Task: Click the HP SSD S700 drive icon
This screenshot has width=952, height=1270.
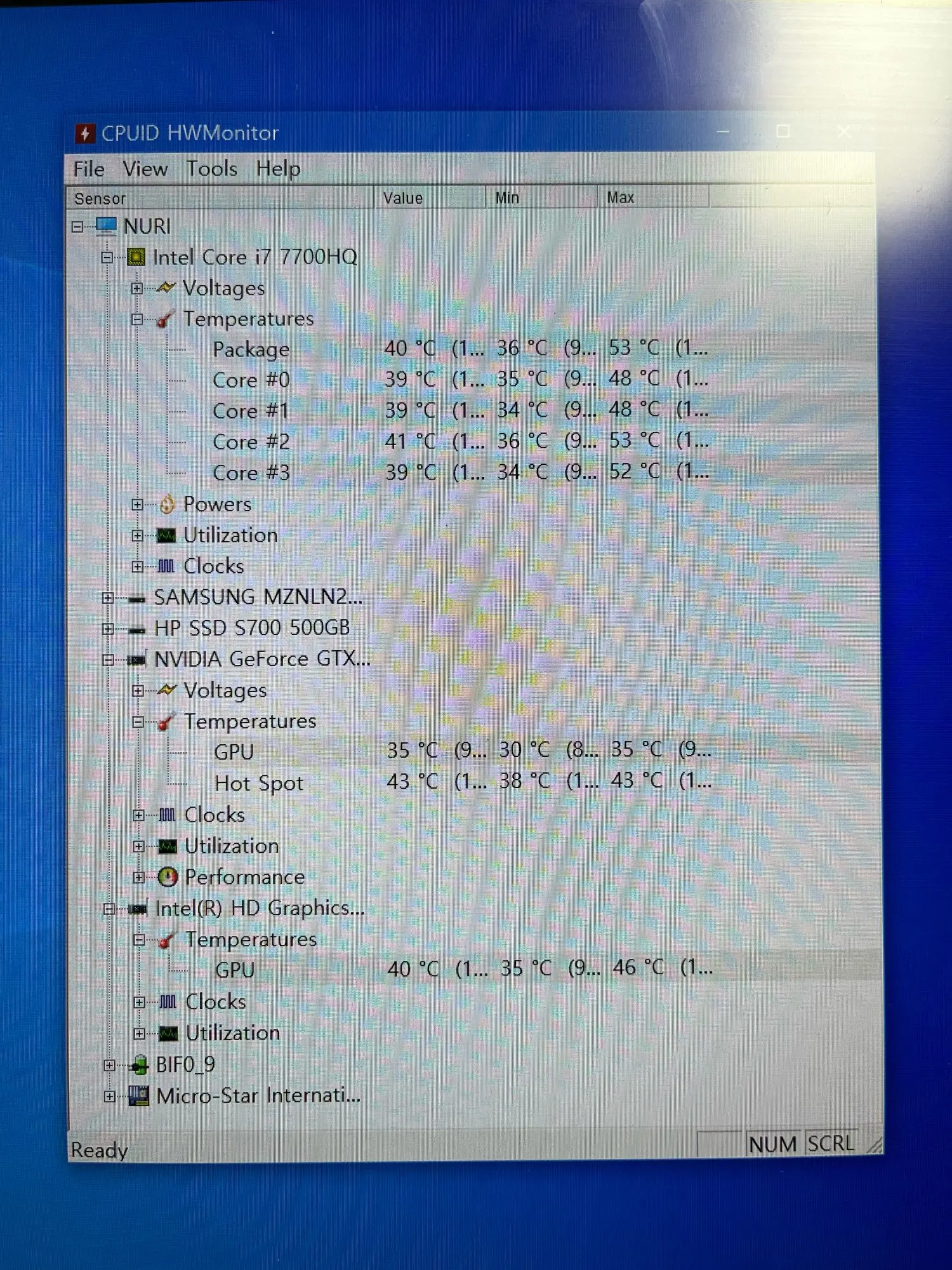Action: tap(137, 629)
